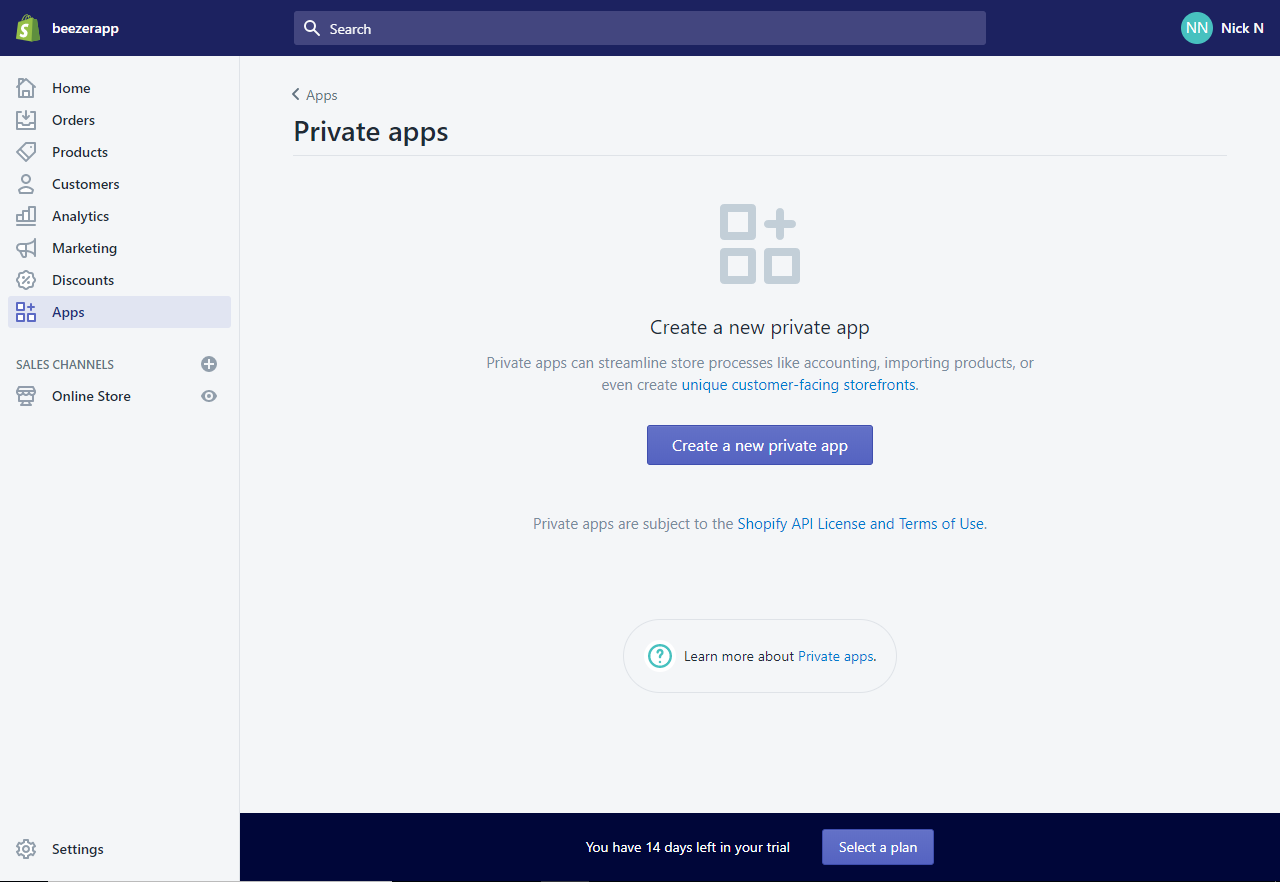1280x882 pixels.
Task: Add a sales channel plus icon
Action: [209, 364]
